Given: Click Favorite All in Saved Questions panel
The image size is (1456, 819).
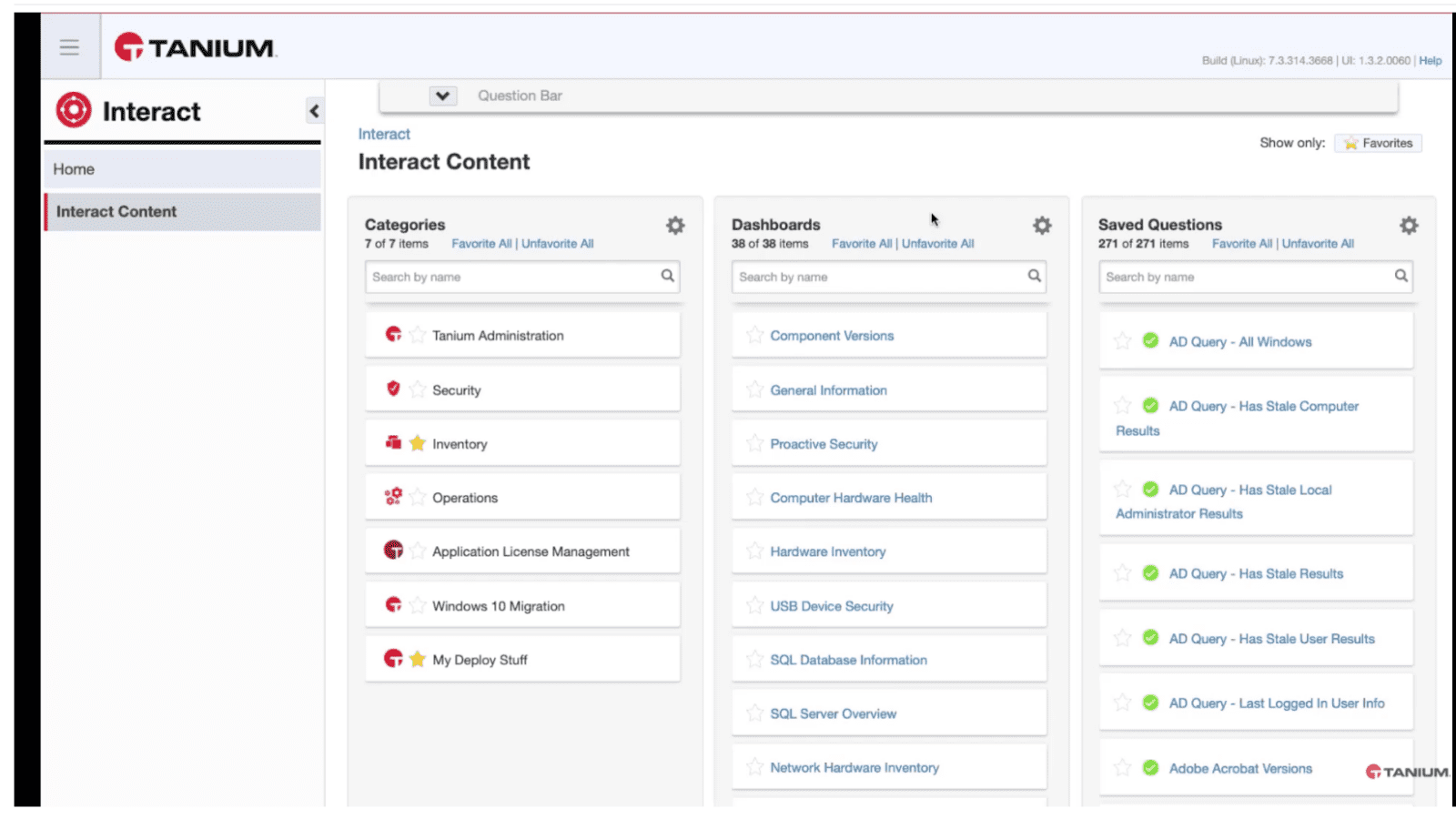Looking at the screenshot, I should tap(1242, 244).
